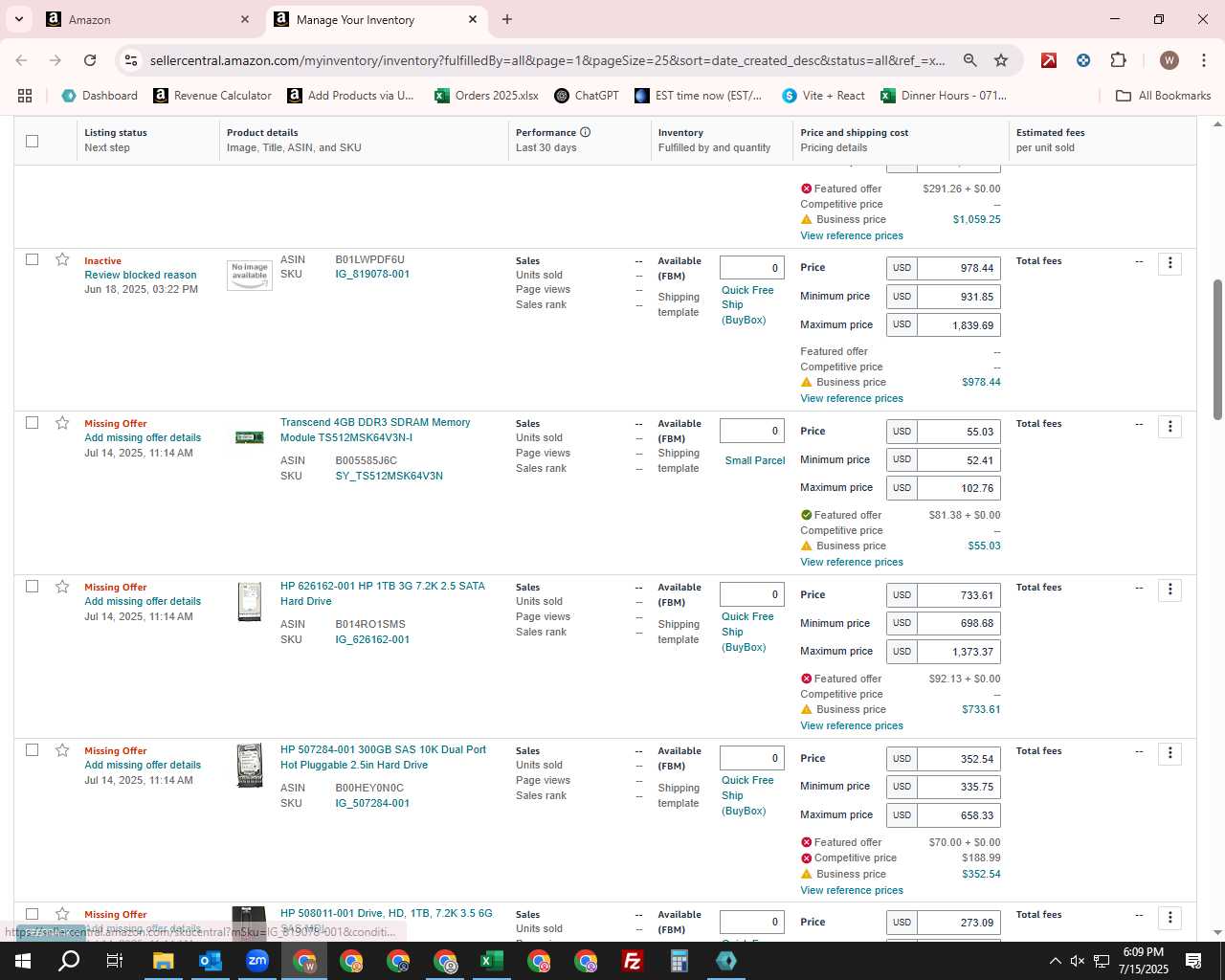Viewport: 1225px width, 980px height.
Task: View site information icon in address bar
Action: [131, 60]
